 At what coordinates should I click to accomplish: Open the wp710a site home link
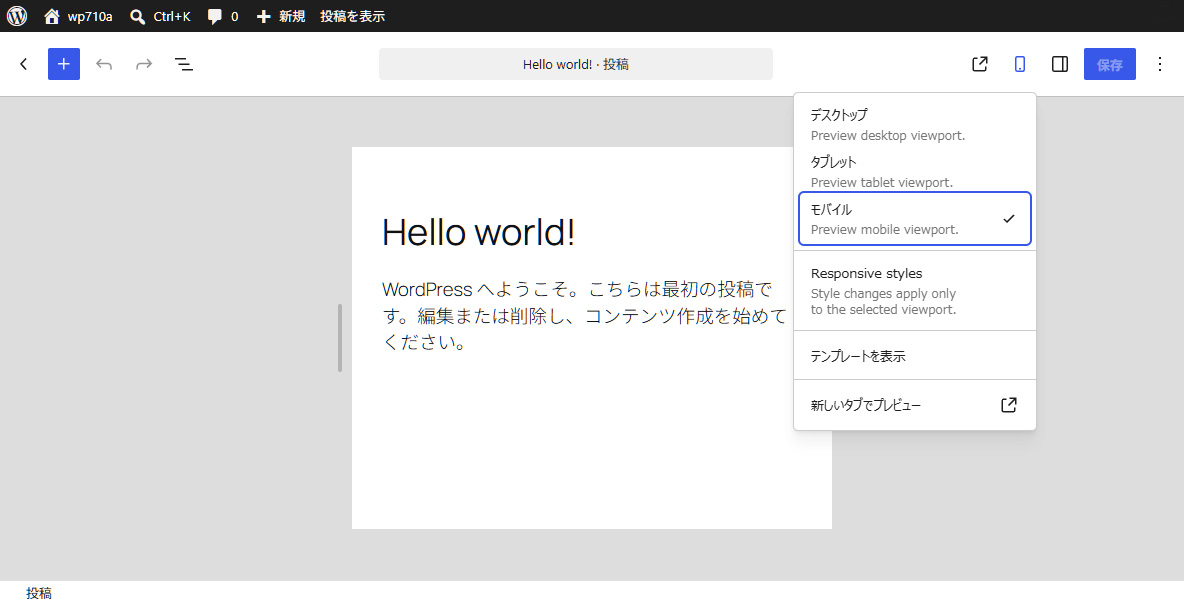pos(79,16)
